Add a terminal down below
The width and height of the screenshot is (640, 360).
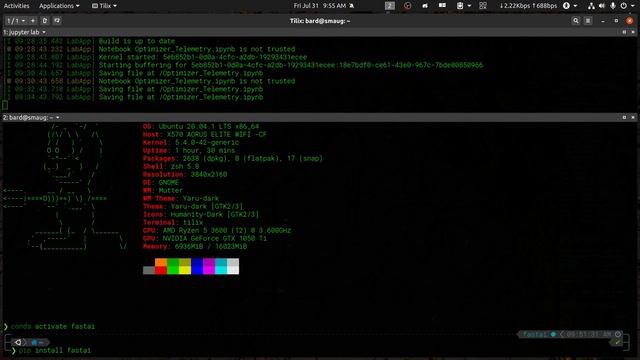57,20
